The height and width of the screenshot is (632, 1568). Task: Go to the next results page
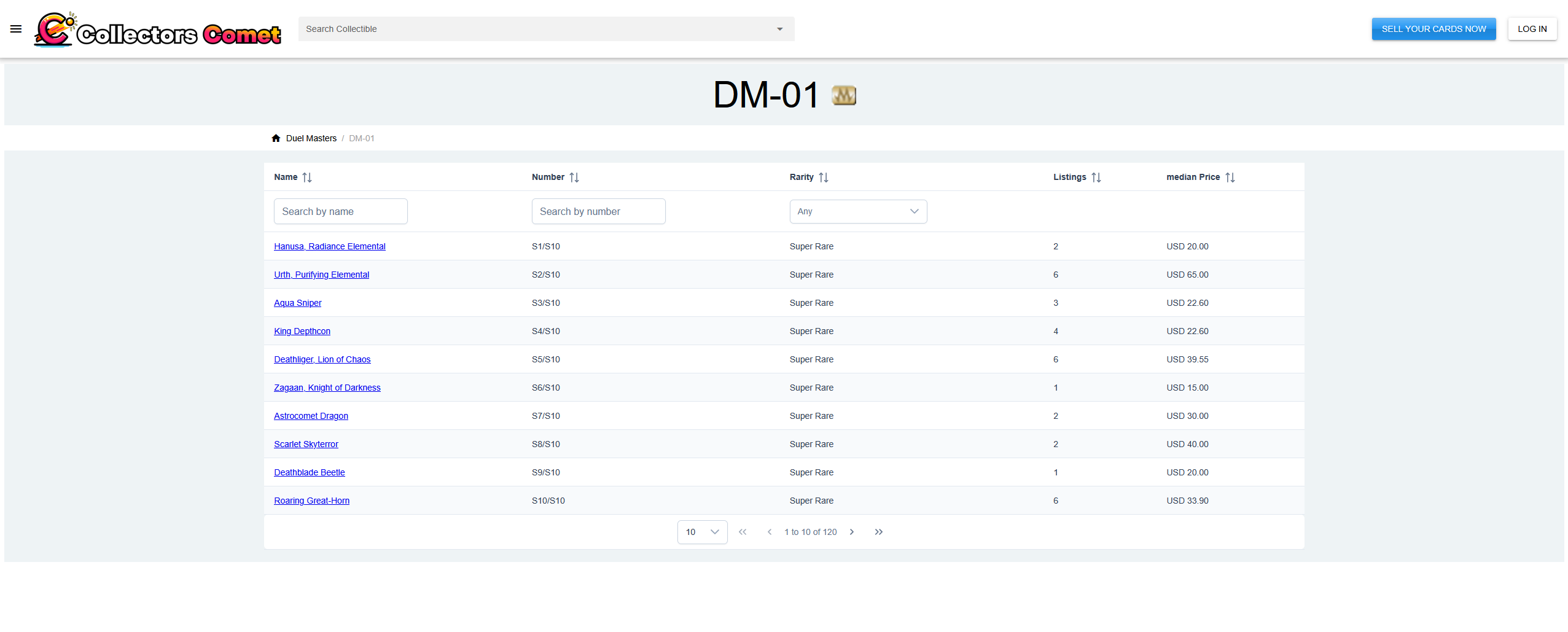[852, 532]
